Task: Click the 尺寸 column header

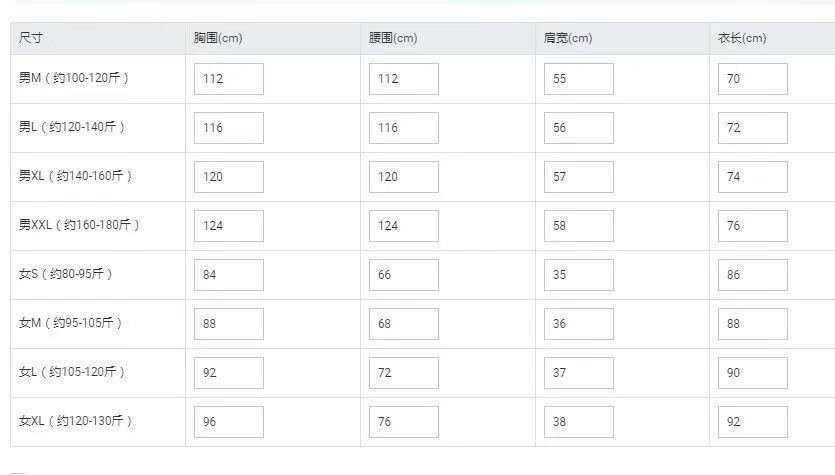Action: (x=31, y=38)
